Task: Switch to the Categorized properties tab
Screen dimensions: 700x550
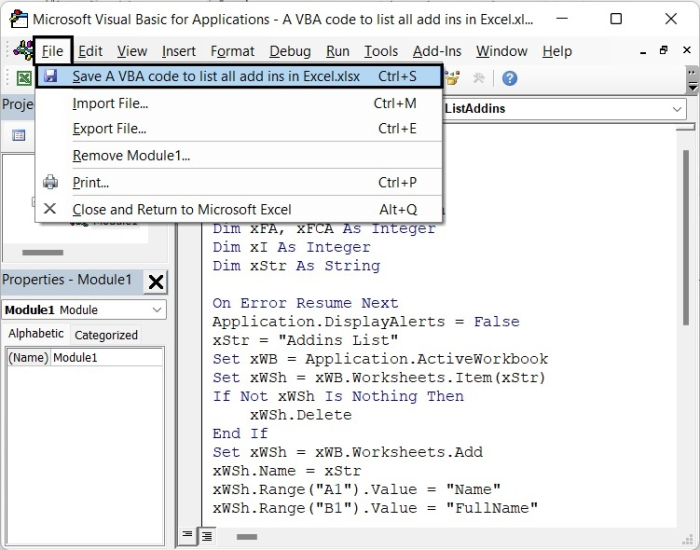Action: tap(106, 335)
